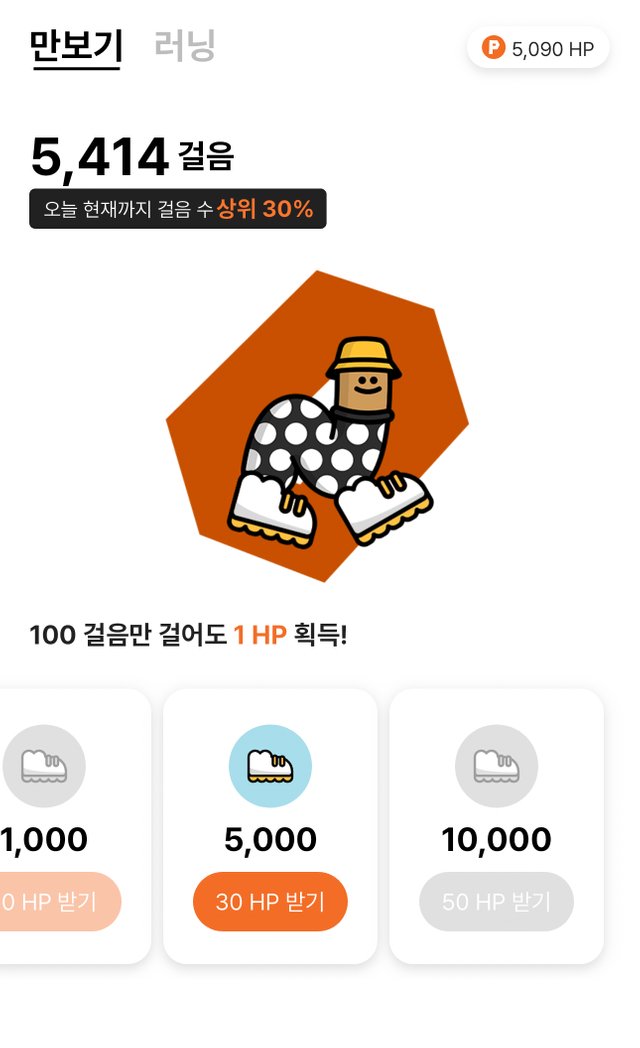Image resolution: width=640 pixels, height=1048 pixels.
Task: Tap the greyed 50 HP 받기 button
Action: click(x=496, y=902)
